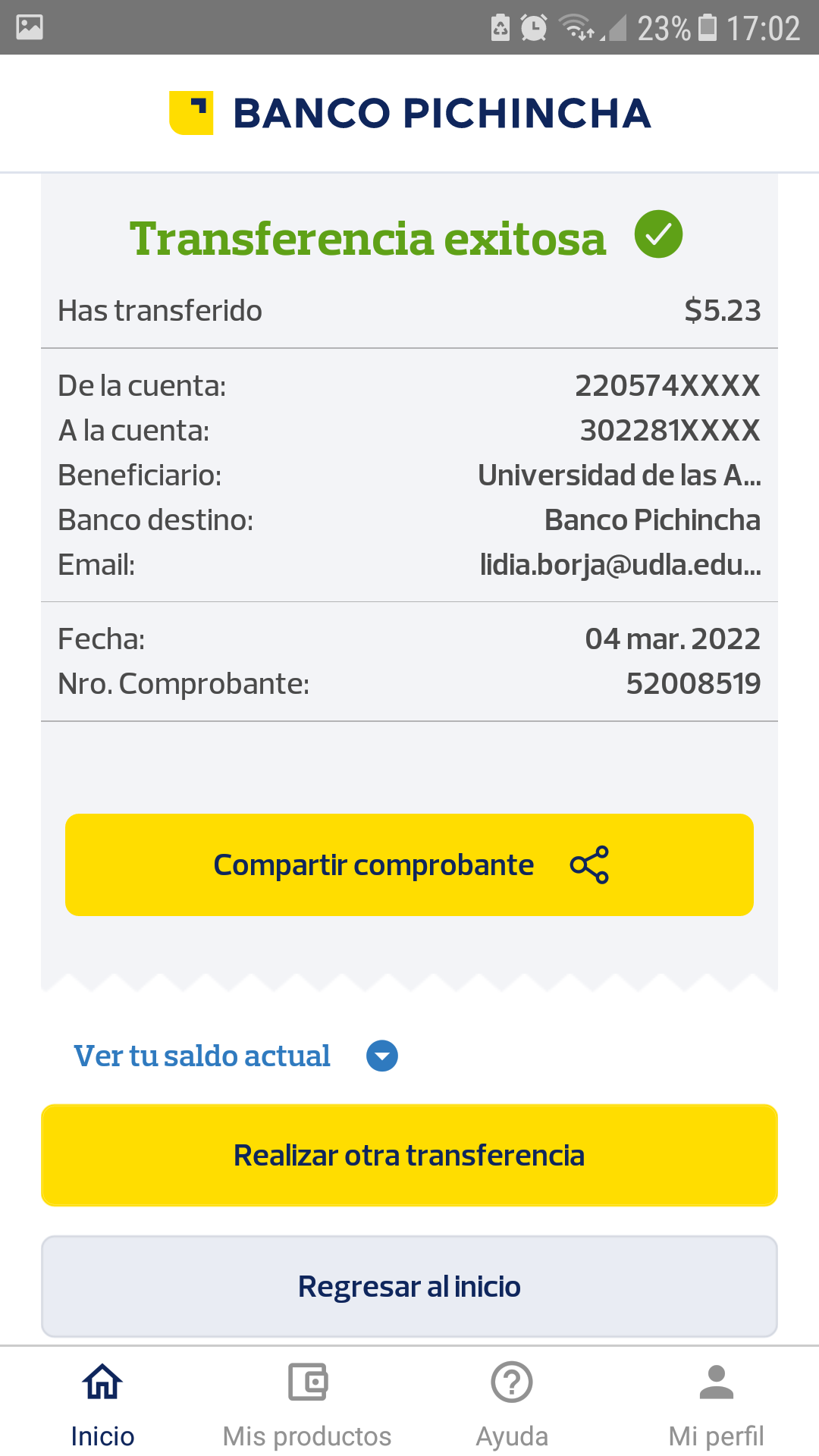This screenshot has width=819, height=1456.
Task: Tap the green success checkmark icon
Action: pos(658,234)
